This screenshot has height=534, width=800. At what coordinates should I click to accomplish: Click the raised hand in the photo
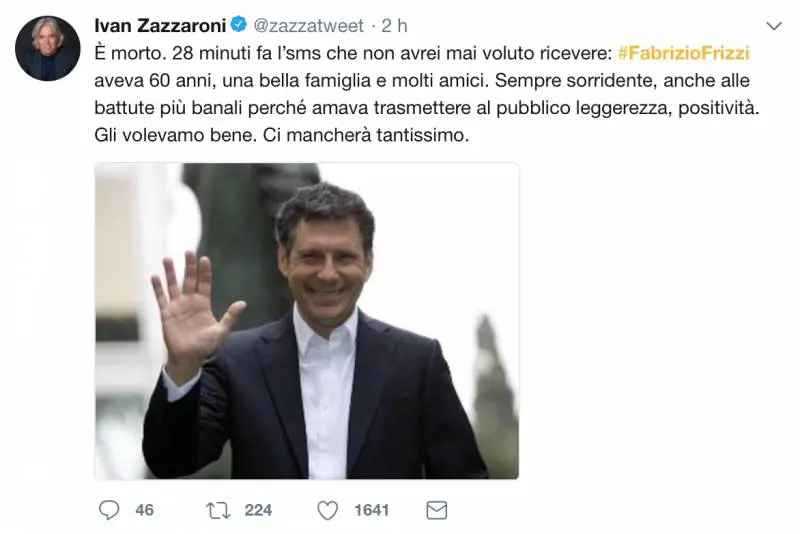pyautogui.click(x=196, y=311)
